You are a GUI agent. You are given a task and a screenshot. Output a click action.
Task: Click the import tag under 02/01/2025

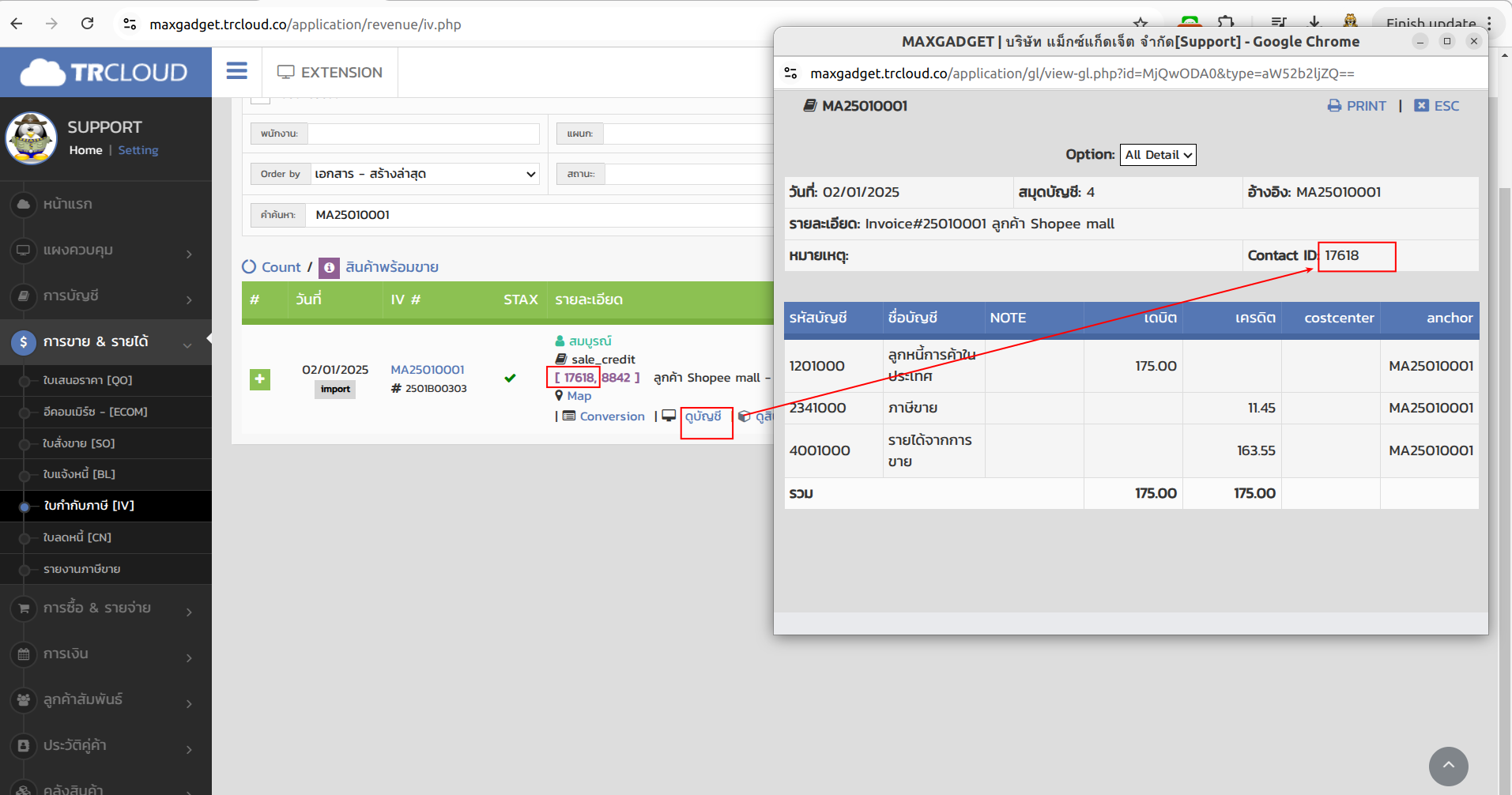(335, 389)
